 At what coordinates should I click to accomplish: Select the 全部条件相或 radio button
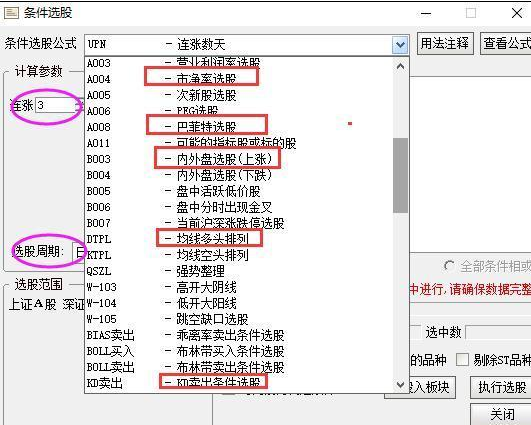449,266
